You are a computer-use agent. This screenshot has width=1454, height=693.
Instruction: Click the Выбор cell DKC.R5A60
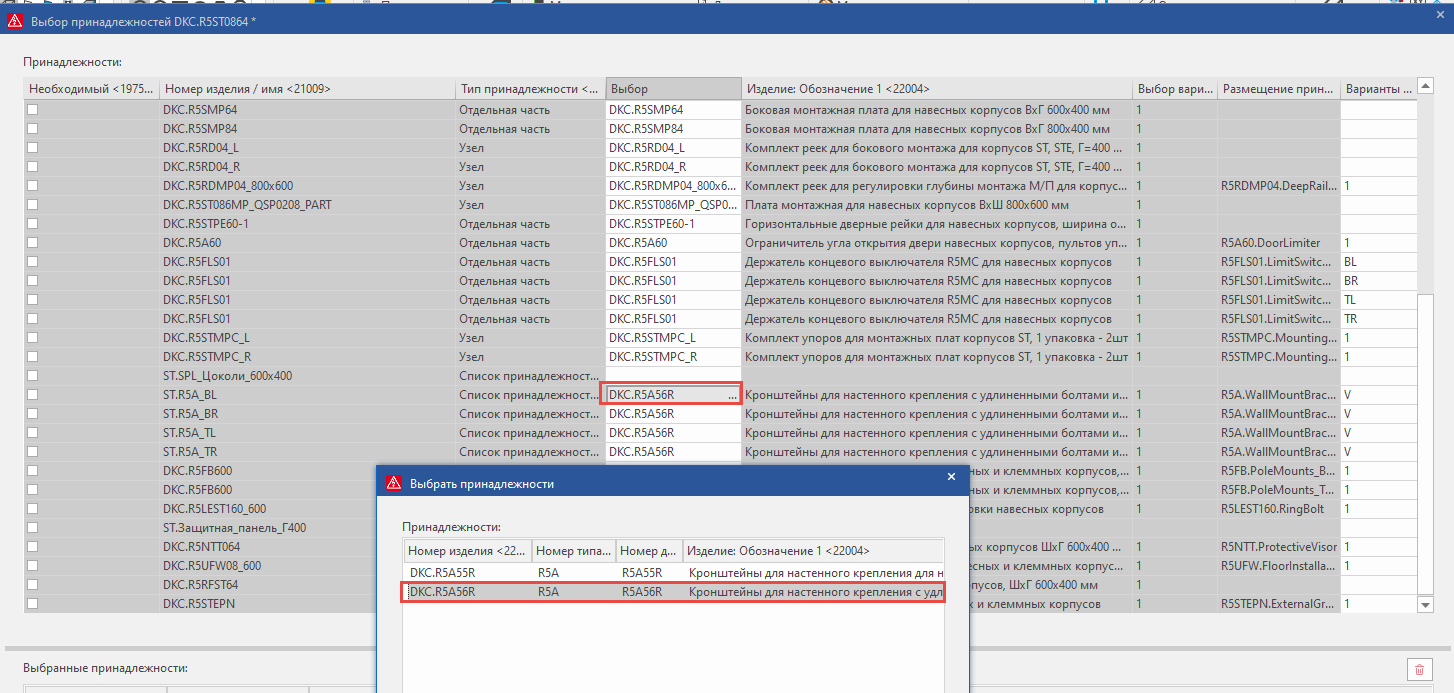point(673,243)
